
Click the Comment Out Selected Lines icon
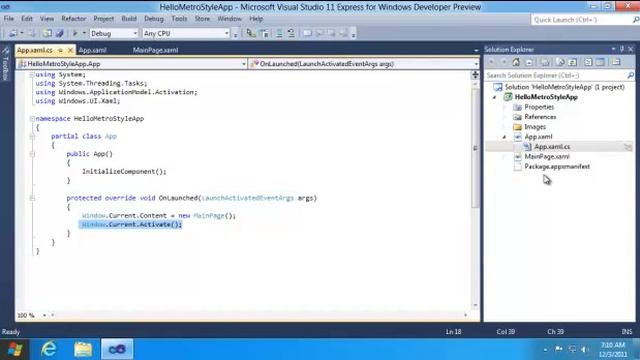[x=279, y=33]
